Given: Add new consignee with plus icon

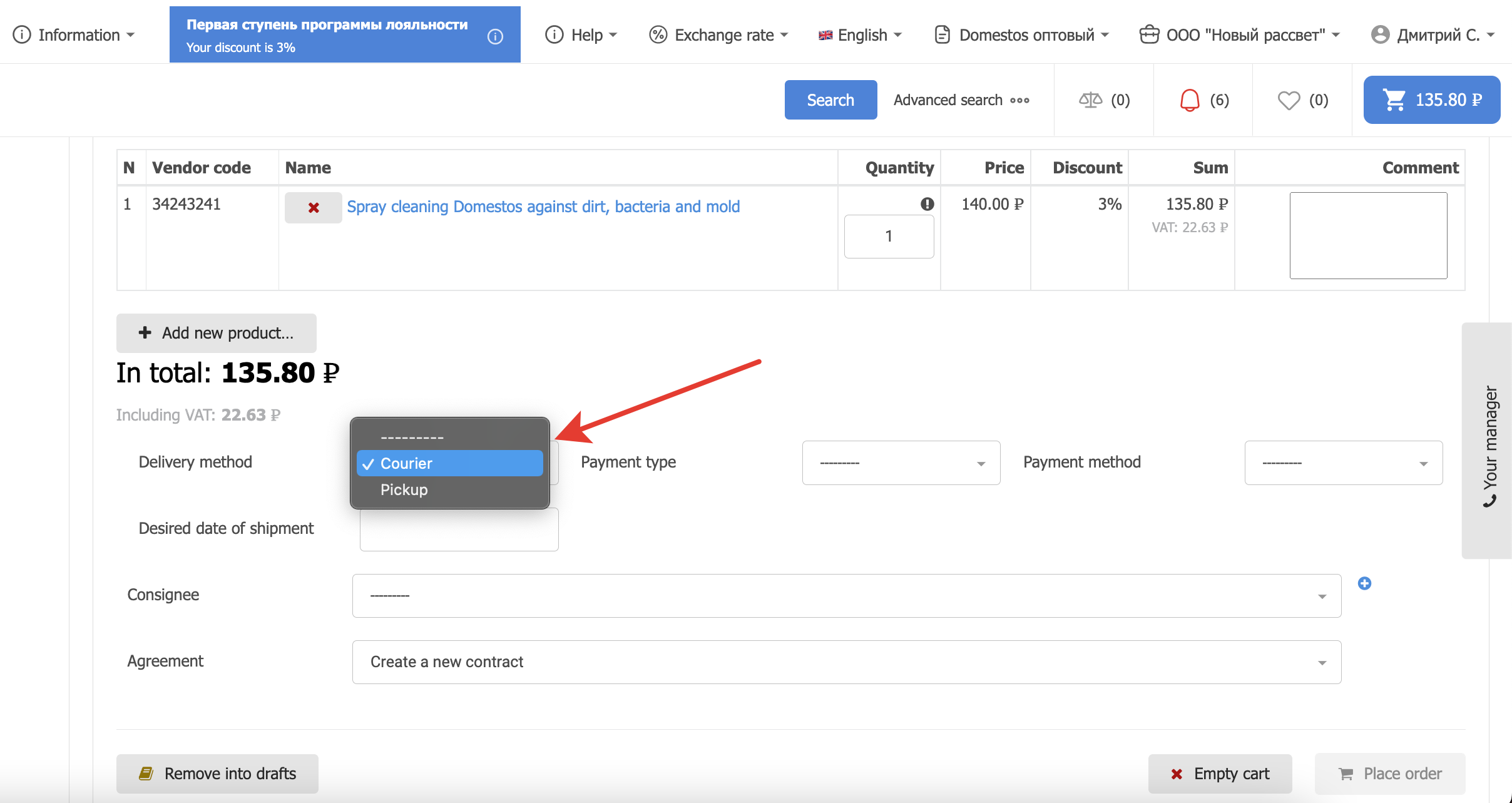Looking at the screenshot, I should coord(1364,583).
